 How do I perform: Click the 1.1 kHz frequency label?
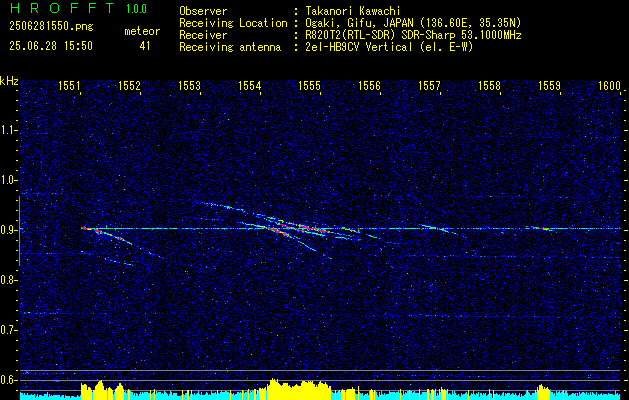8,130
